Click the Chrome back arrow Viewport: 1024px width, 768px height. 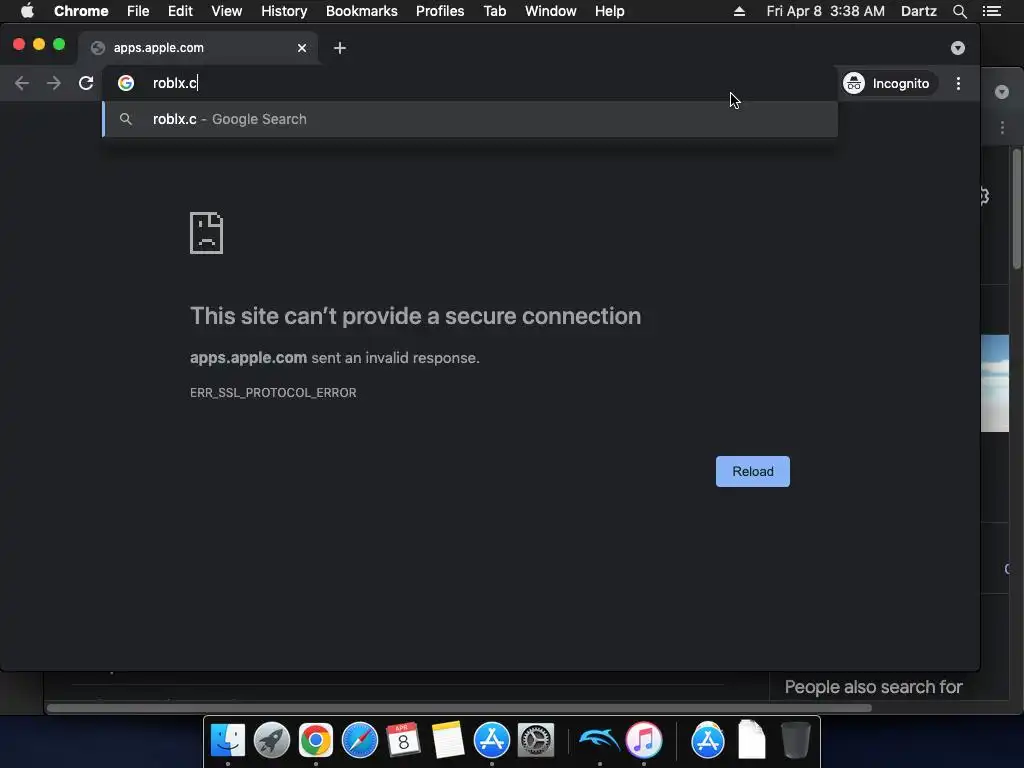pos(22,83)
